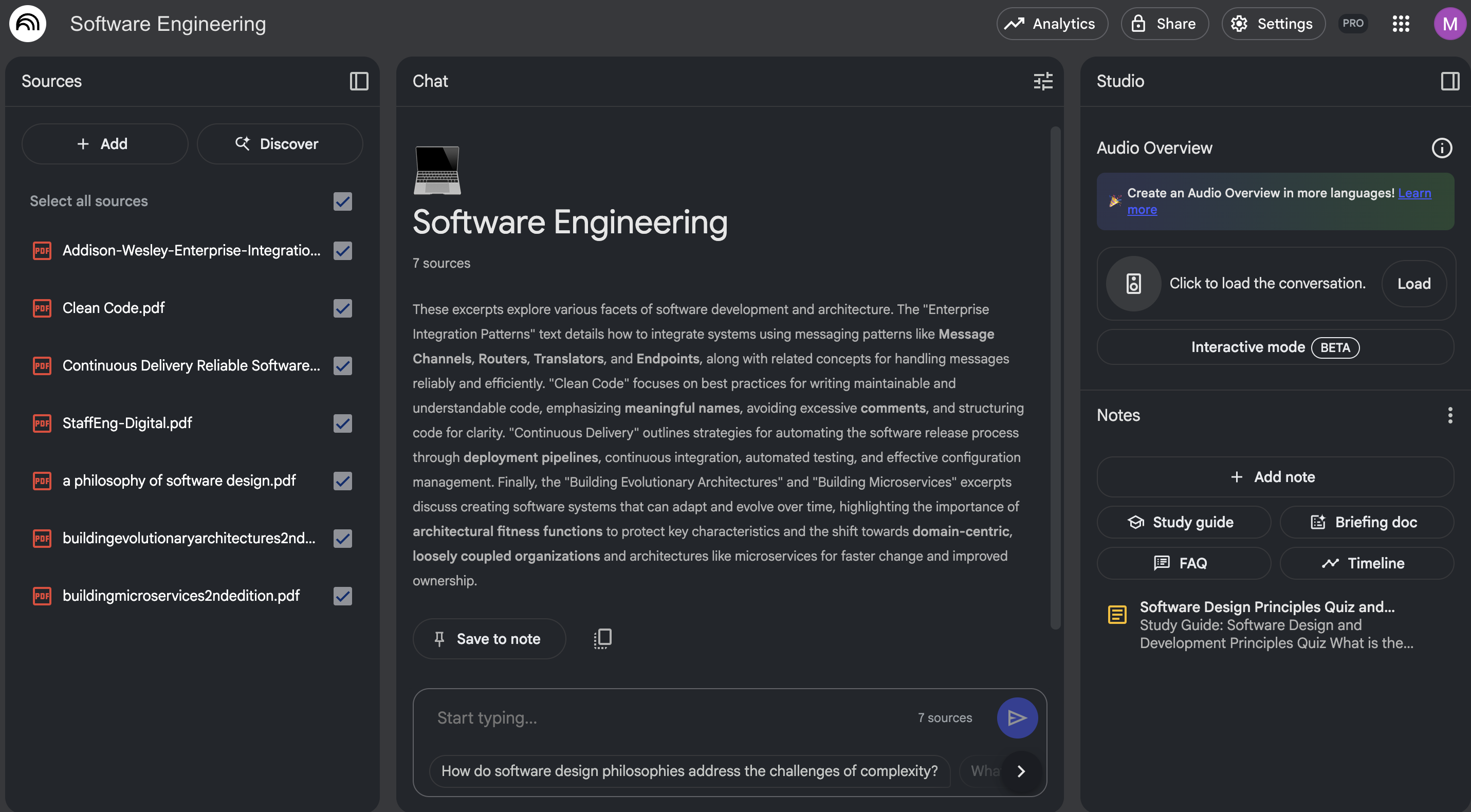Collapse the Studio panel icon
The image size is (1471, 812).
tap(1449, 81)
